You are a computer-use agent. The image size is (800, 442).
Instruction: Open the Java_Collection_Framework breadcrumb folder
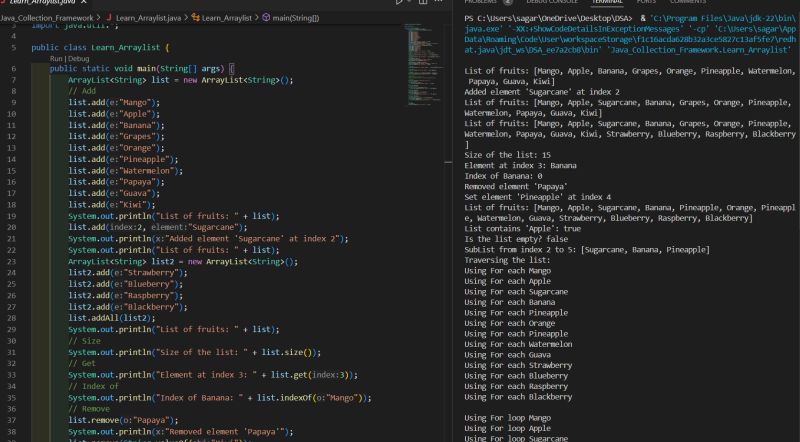tap(47, 18)
